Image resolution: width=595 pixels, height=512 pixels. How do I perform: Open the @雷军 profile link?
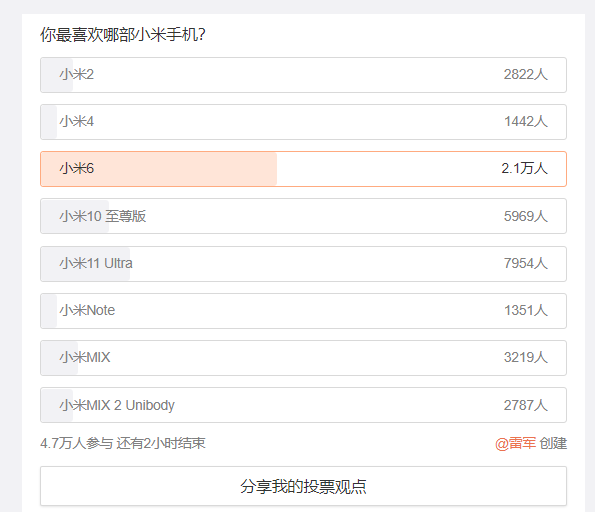point(515,443)
